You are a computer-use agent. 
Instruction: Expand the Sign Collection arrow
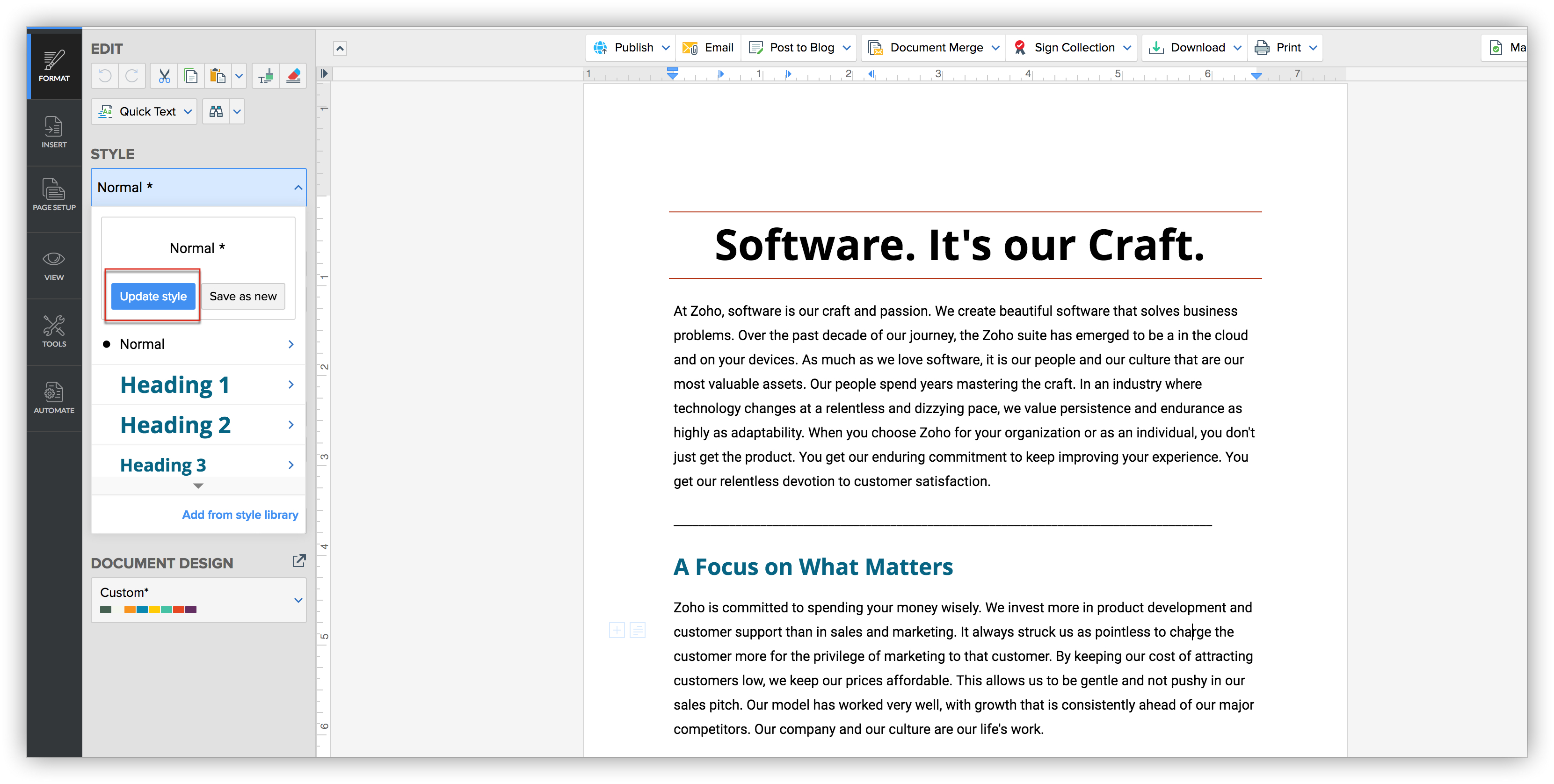click(1127, 48)
